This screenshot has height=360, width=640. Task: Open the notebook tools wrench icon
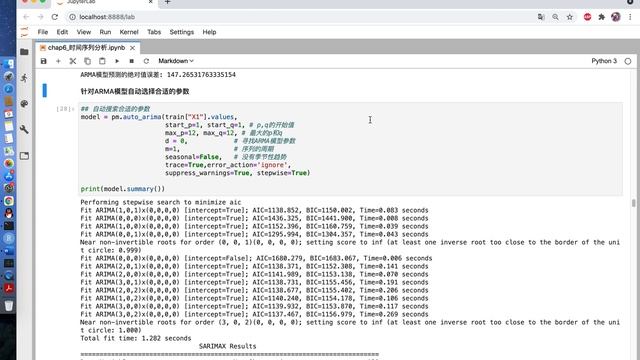tap(24, 129)
